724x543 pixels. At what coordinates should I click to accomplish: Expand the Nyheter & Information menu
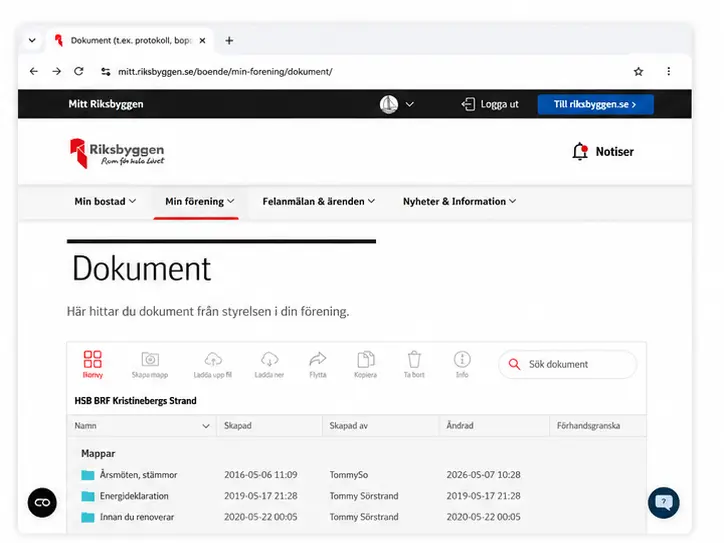coord(459,201)
